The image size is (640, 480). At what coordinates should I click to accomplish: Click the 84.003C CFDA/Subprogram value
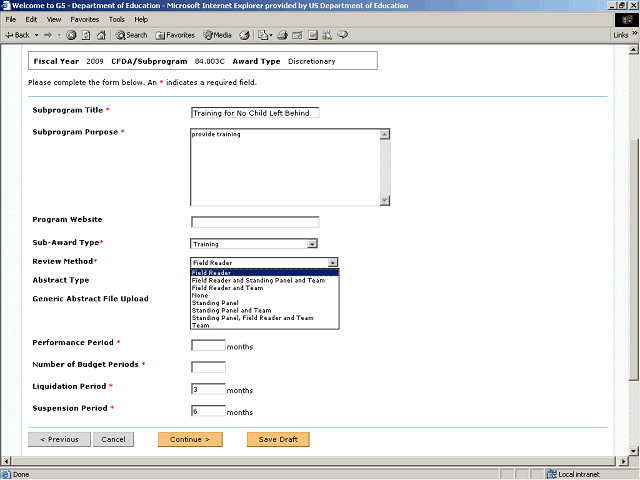pyautogui.click(x=210, y=61)
